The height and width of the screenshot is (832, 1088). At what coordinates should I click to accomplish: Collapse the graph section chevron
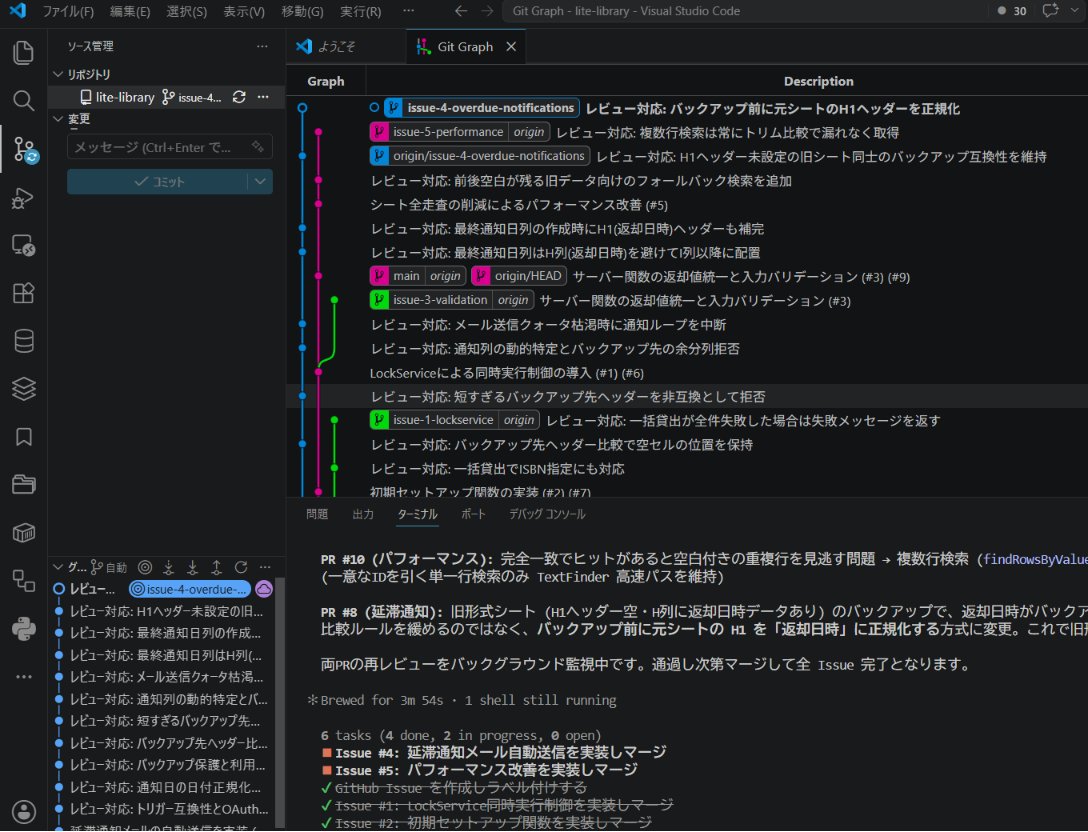pyautogui.click(x=58, y=567)
